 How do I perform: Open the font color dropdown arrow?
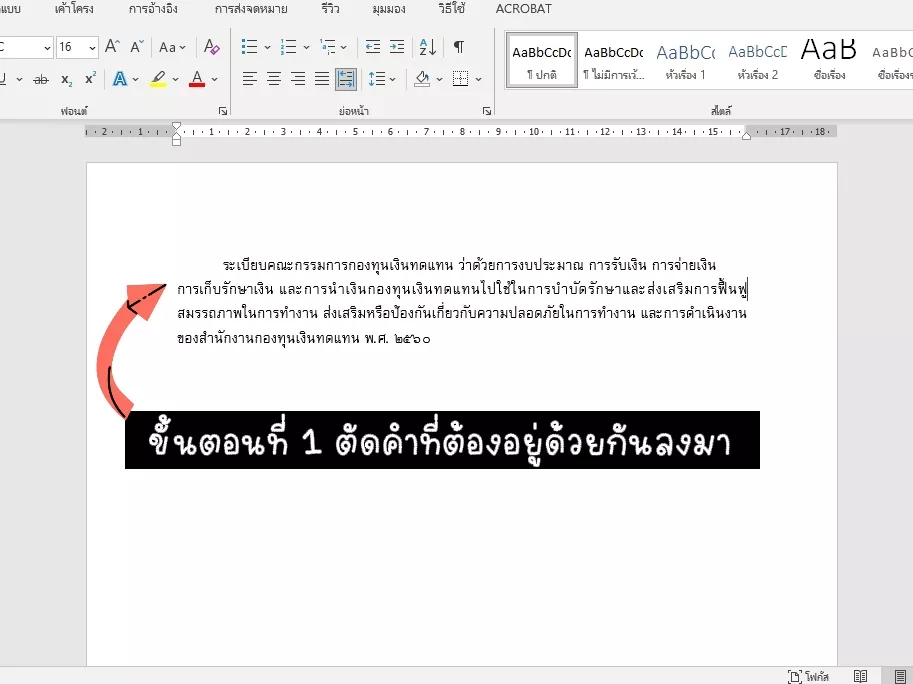click(214, 81)
